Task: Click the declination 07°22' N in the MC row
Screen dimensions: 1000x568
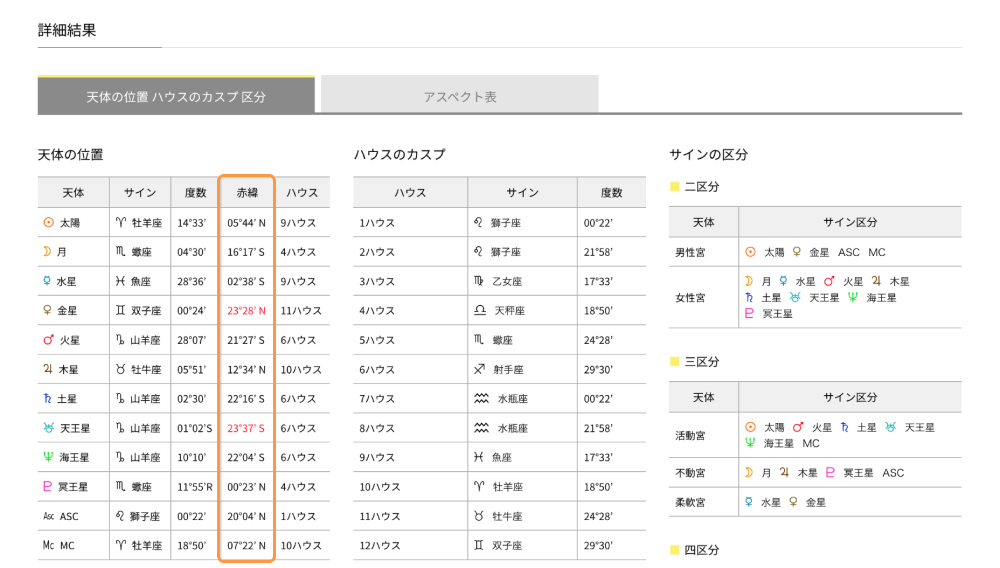Action: [x=246, y=545]
